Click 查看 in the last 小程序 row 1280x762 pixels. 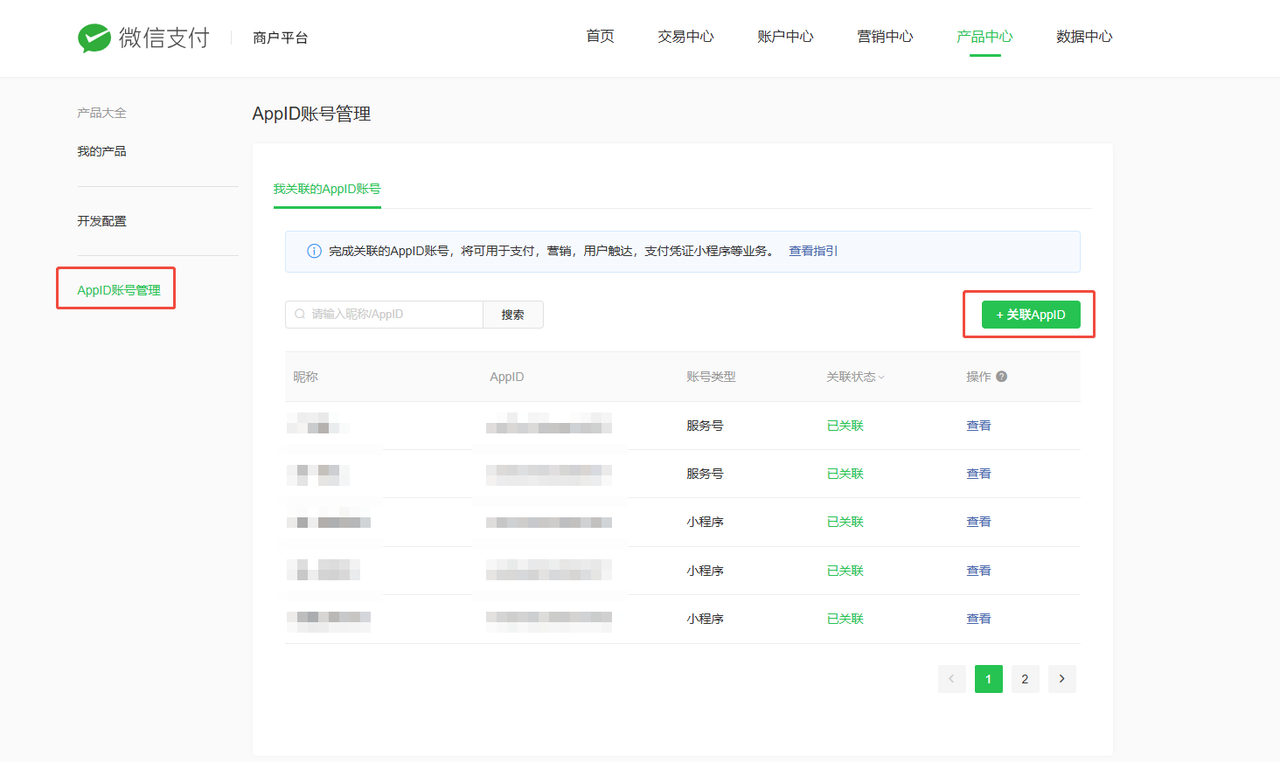point(978,619)
